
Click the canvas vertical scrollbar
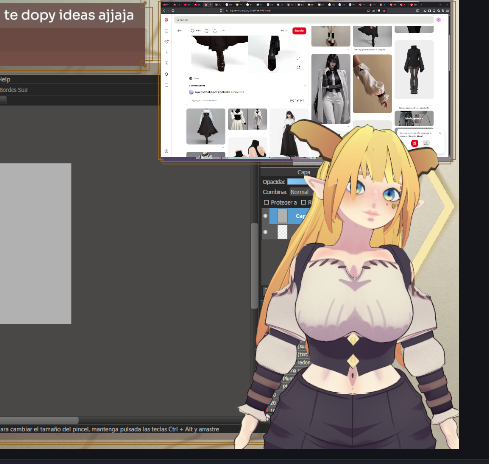(x=254, y=266)
